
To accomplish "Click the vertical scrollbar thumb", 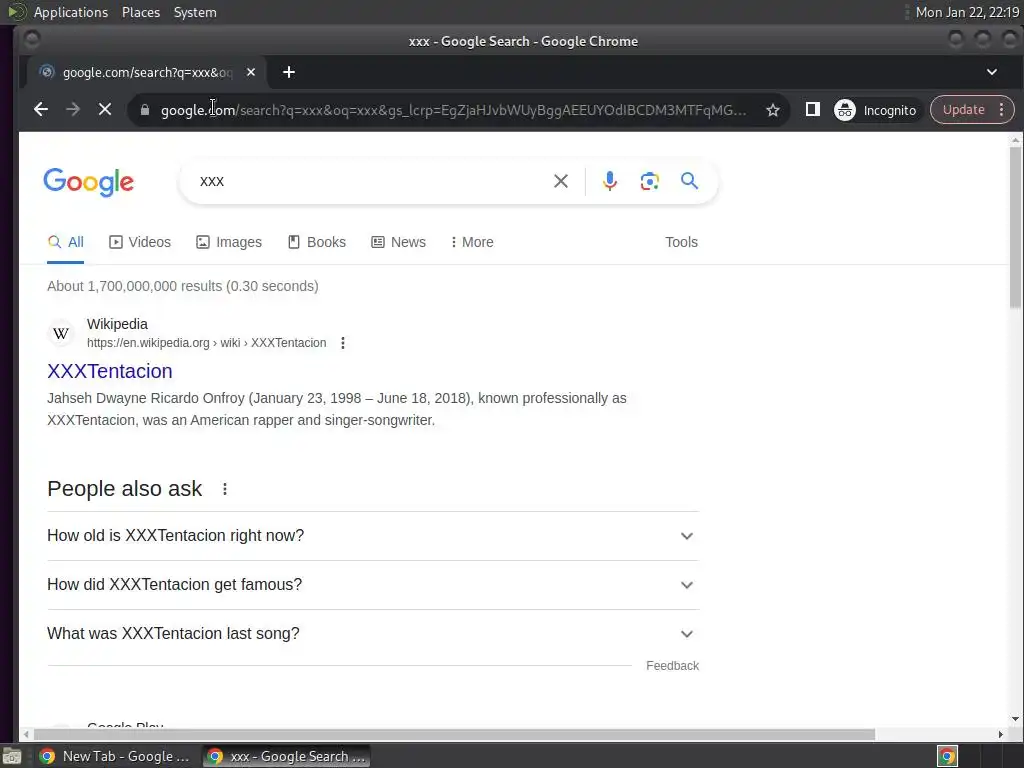I will point(1015,227).
